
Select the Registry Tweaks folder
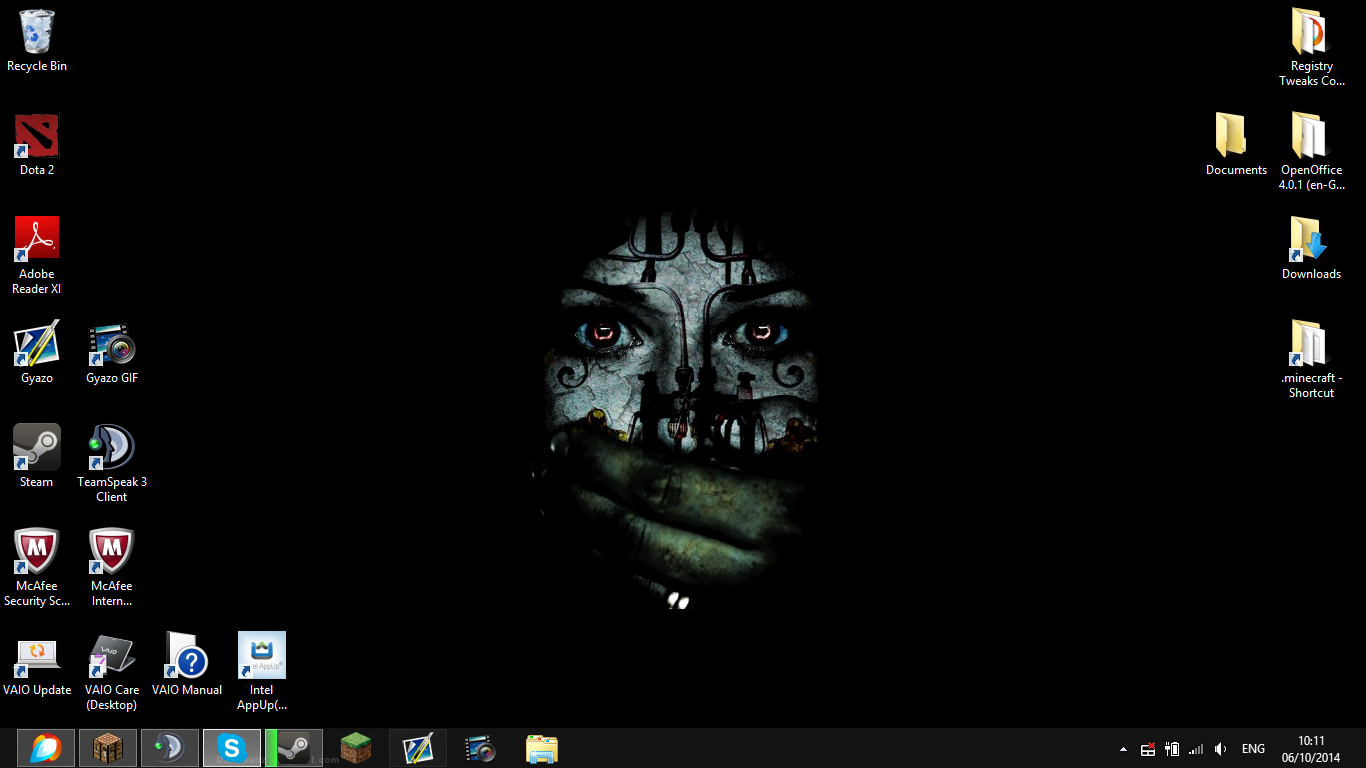[1311, 48]
